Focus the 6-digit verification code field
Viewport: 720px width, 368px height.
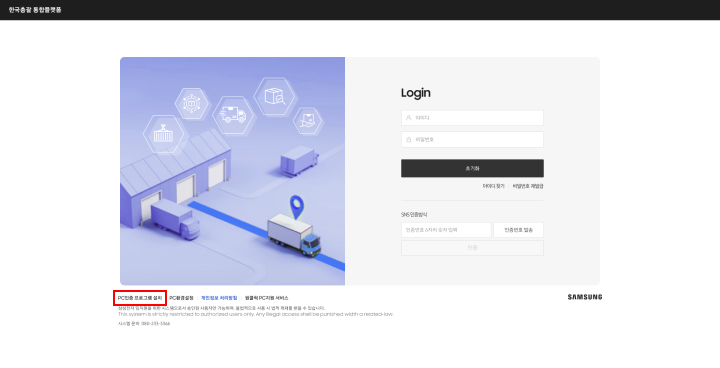446,230
